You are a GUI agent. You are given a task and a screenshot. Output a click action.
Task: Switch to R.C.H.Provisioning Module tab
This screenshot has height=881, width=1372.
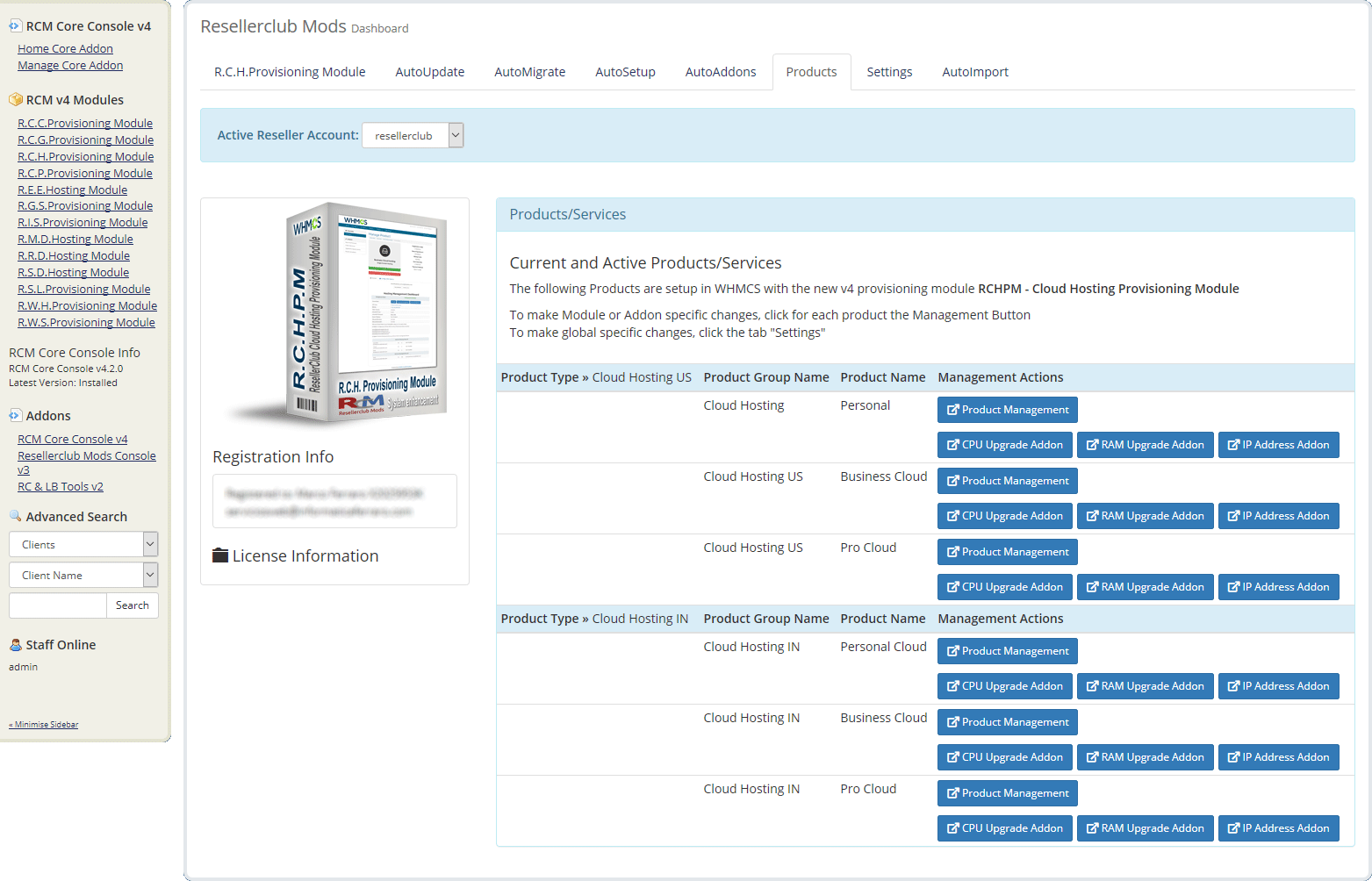(290, 72)
